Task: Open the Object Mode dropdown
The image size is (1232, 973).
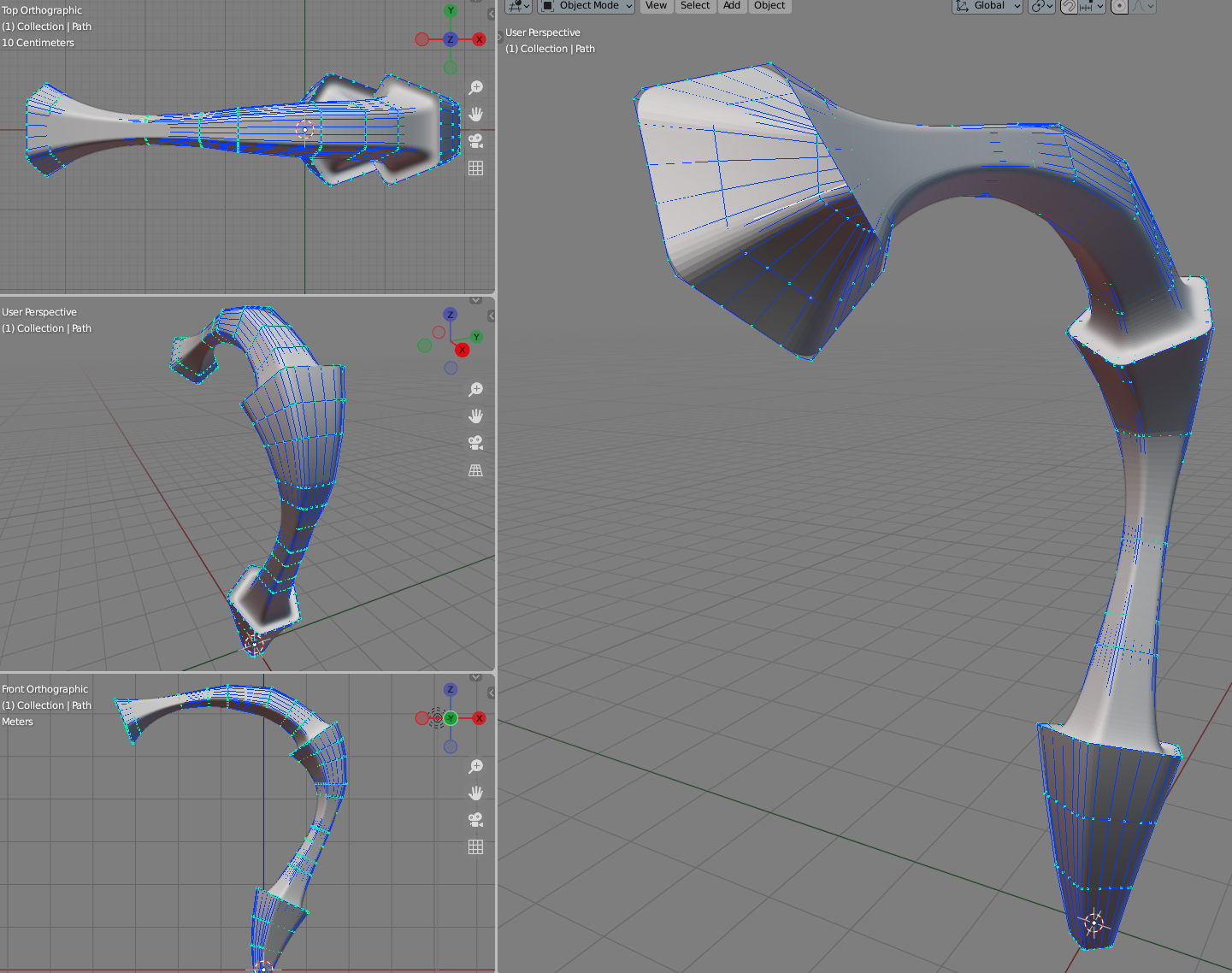Action: (x=587, y=6)
